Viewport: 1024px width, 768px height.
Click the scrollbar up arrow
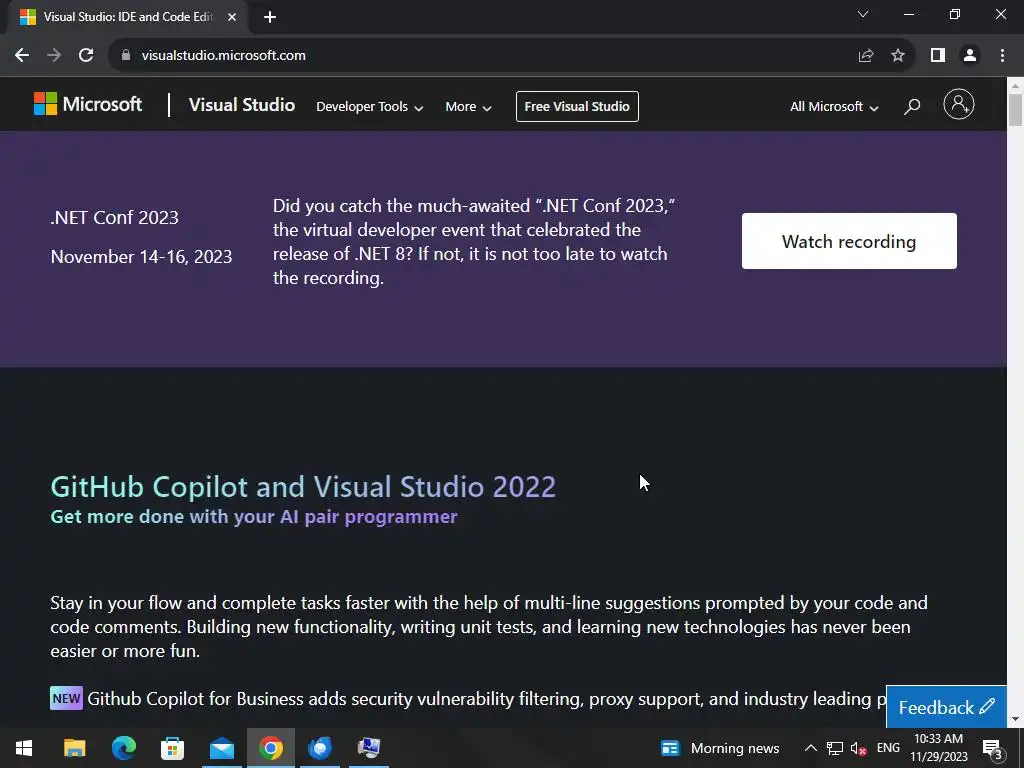click(x=1016, y=84)
